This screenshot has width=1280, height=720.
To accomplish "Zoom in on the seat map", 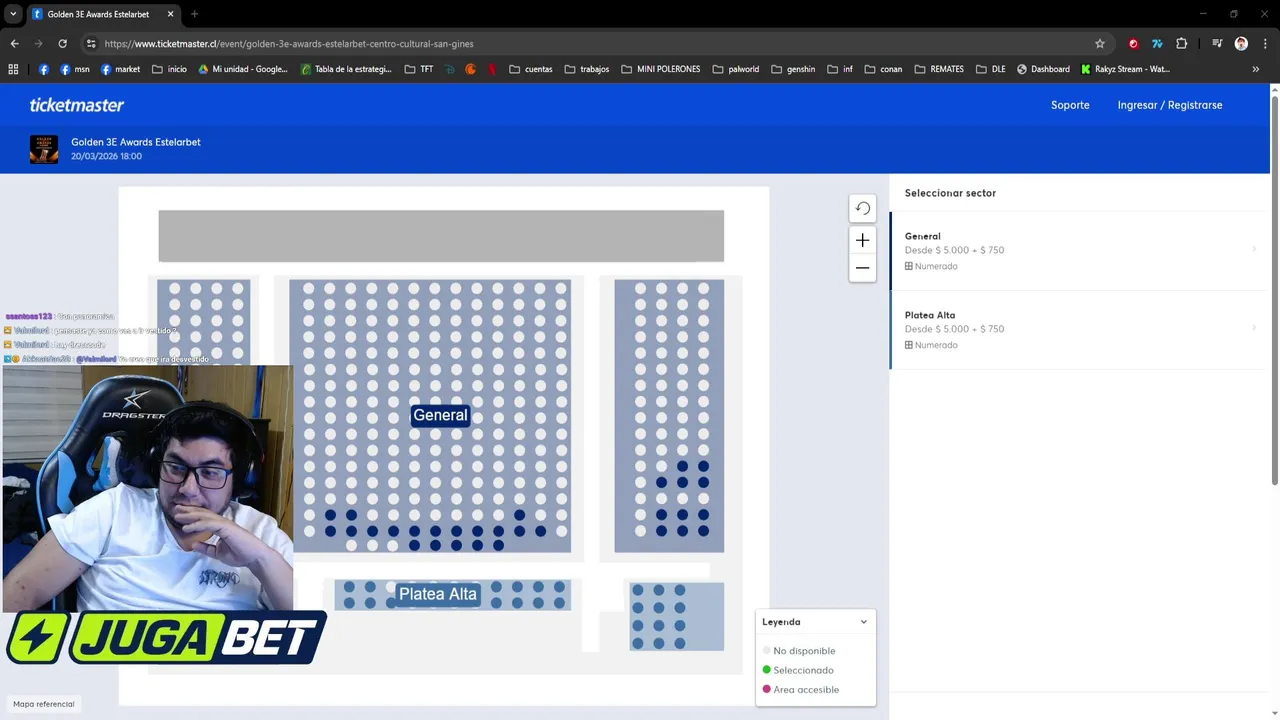I will coord(862,240).
